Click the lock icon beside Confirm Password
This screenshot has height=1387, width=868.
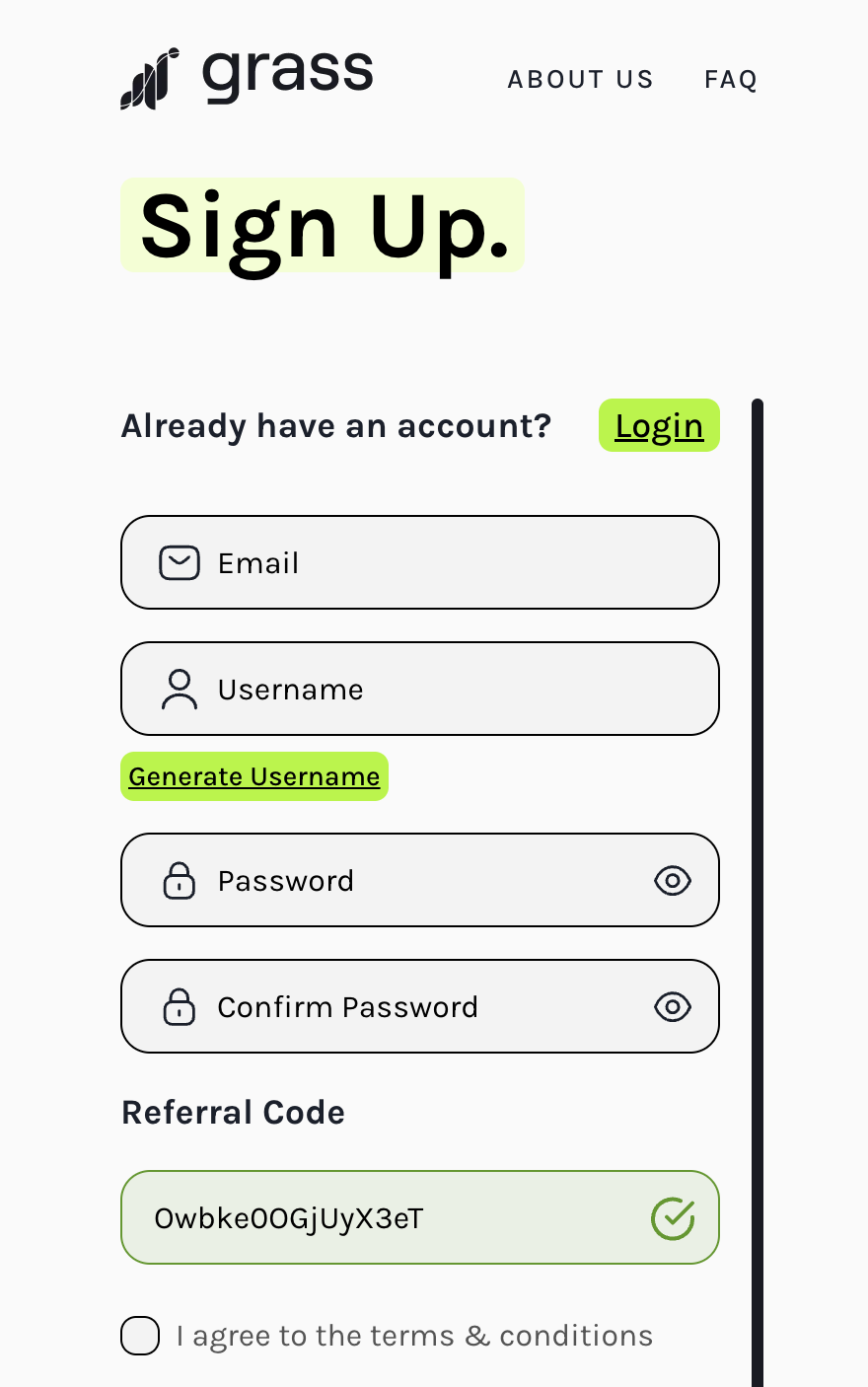point(180,1006)
